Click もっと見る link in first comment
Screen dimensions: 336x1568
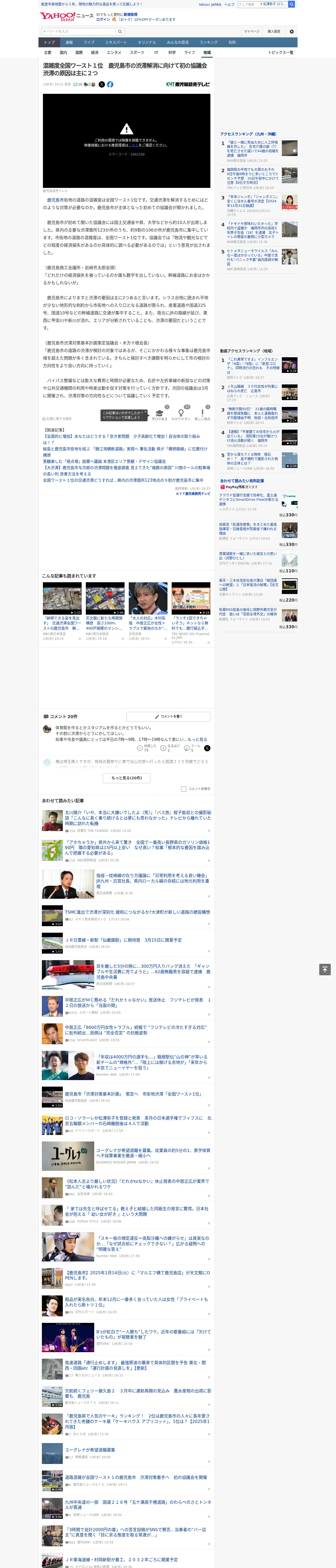[197, 740]
